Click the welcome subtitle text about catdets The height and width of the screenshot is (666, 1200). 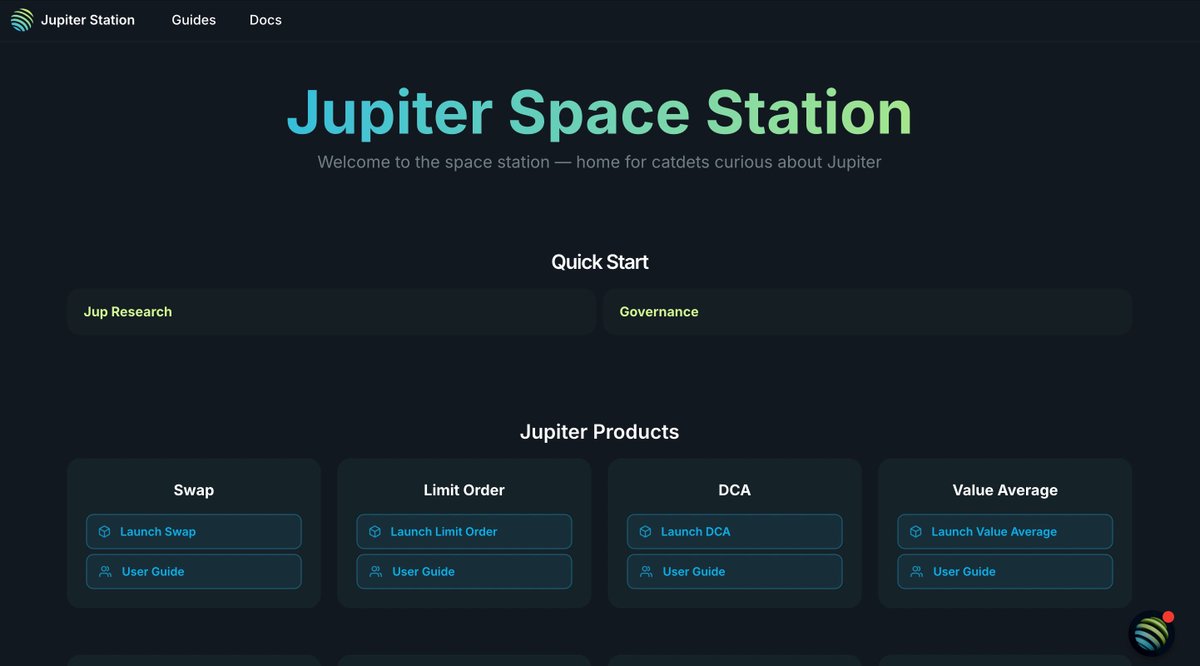click(x=600, y=162)
